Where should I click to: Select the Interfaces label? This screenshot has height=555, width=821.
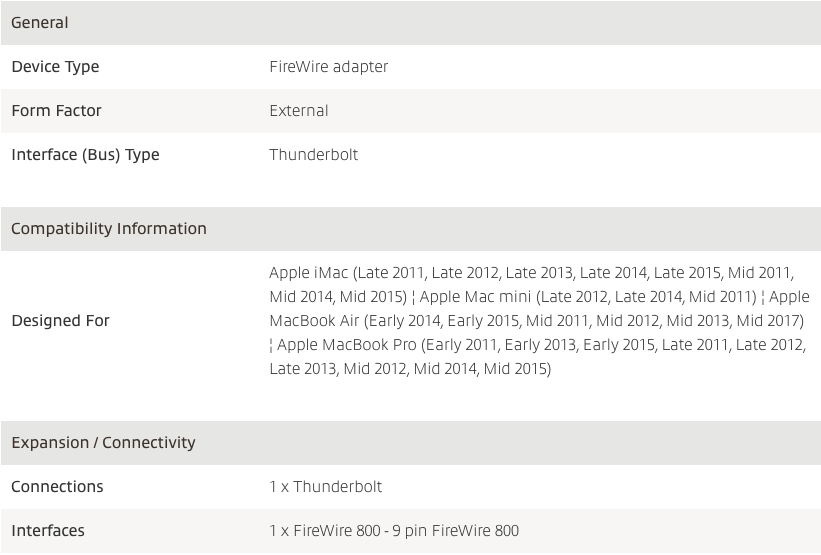tap(48, 531)
